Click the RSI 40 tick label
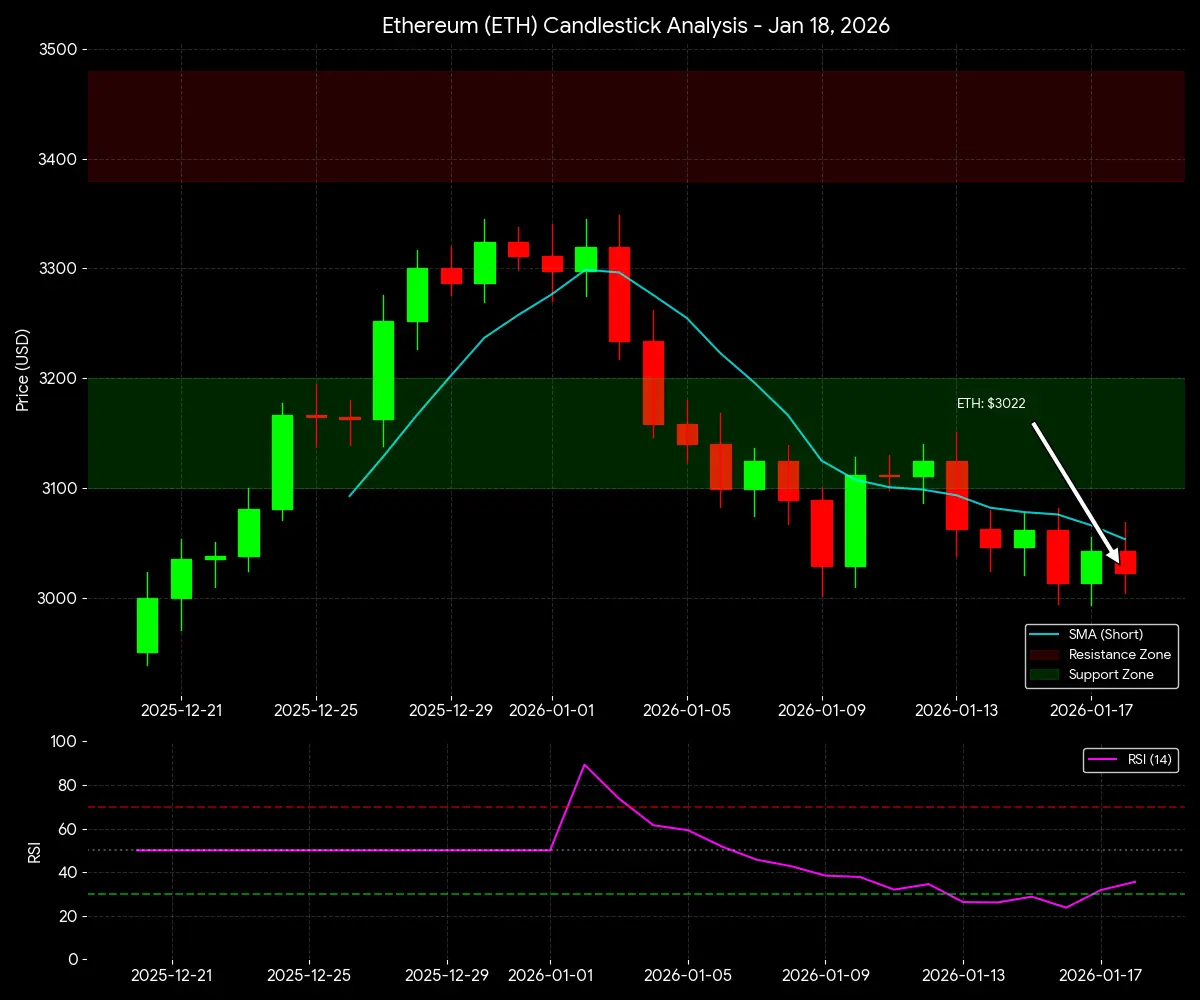Image resolution: width=1200 pixels, height=1000 pixels. coord(67,873)
